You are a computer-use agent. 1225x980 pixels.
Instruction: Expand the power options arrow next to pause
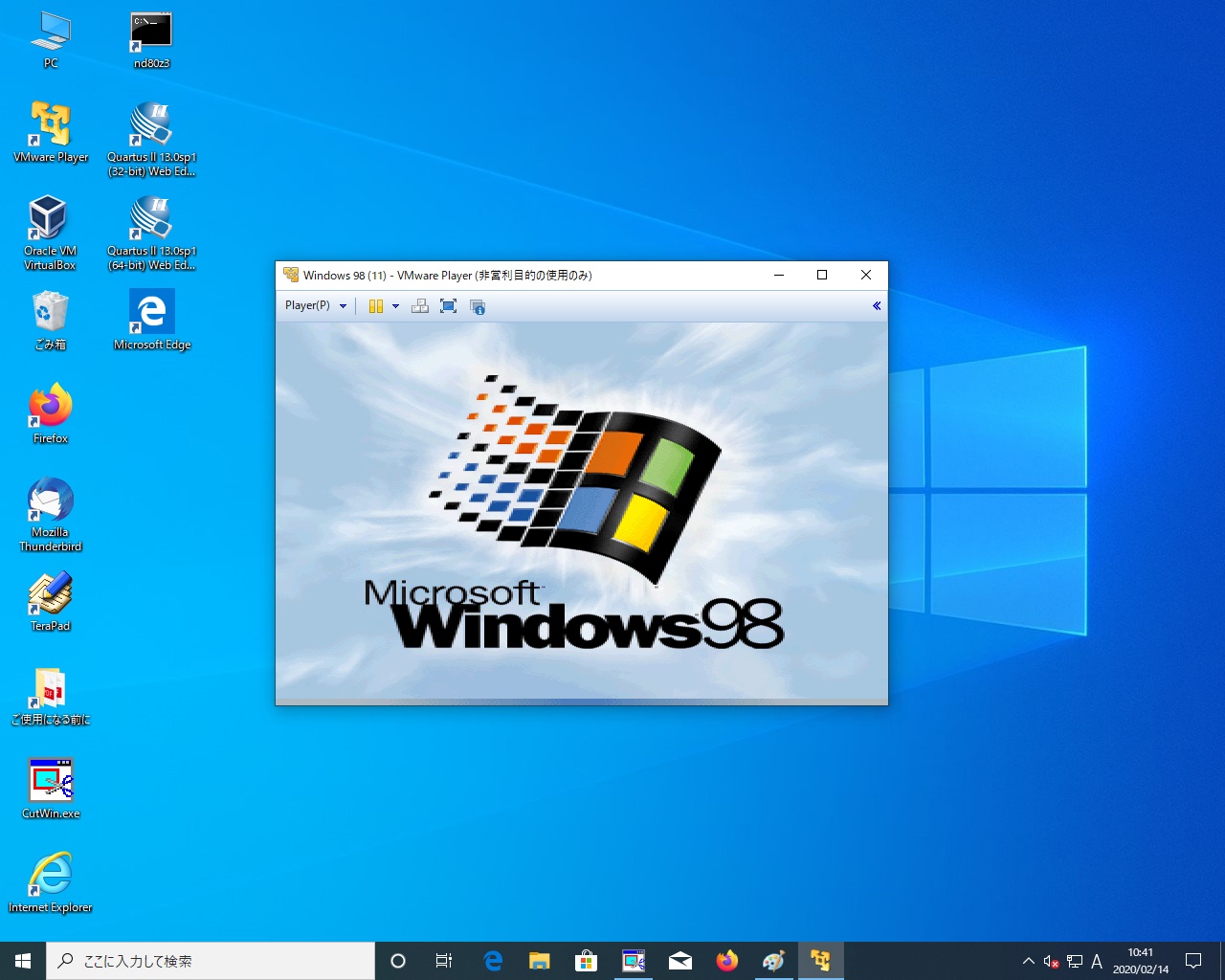coord(395,306)
